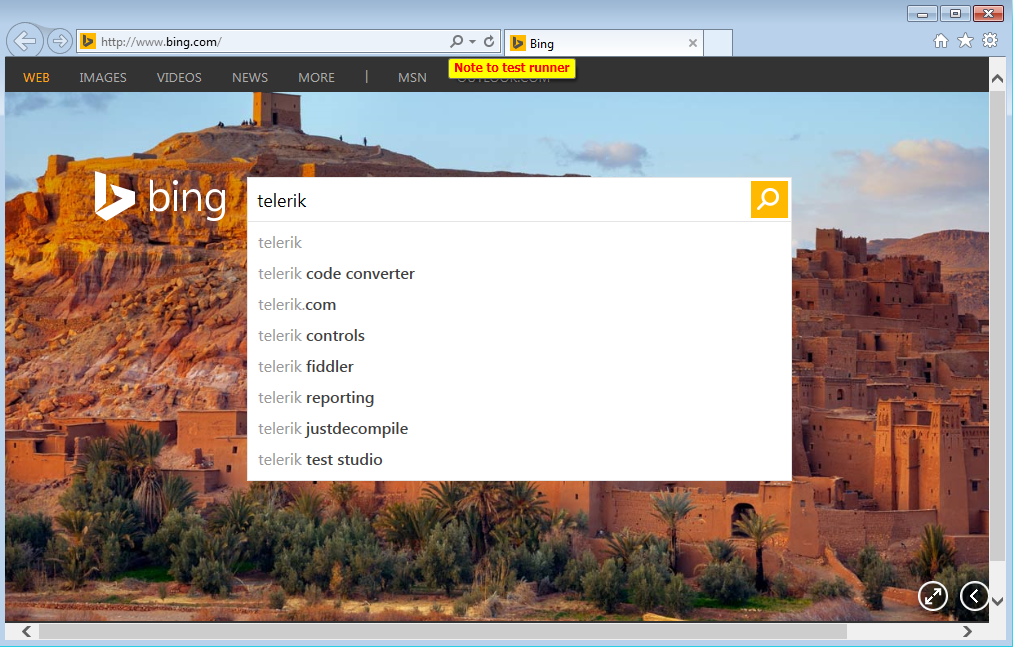1013x647 pixels.
Task: Click the Bing logo
Action: (x=160, y=196)
